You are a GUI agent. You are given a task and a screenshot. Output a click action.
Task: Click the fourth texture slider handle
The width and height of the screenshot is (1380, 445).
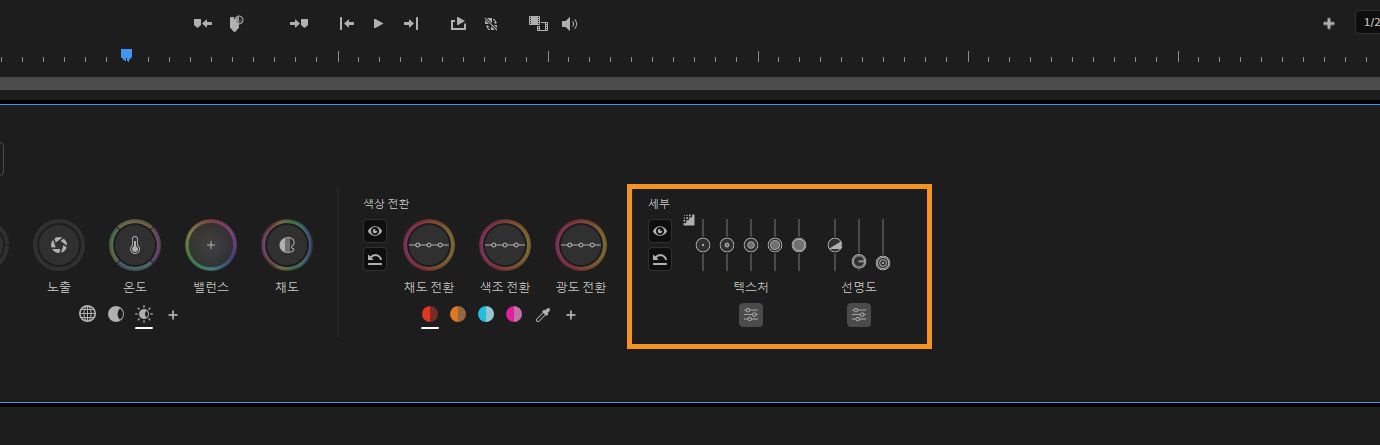point(775,245)
